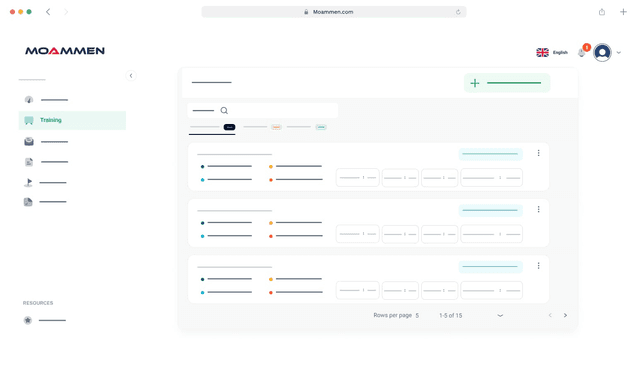The image size is (640, 372).
Task: Click the status tag on second card
Action: 491,210
